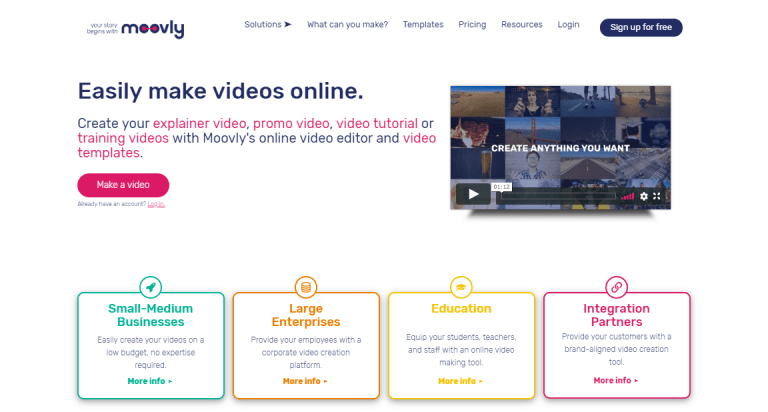Open the Small-Medium Businesses heading

tap(150, 315)
